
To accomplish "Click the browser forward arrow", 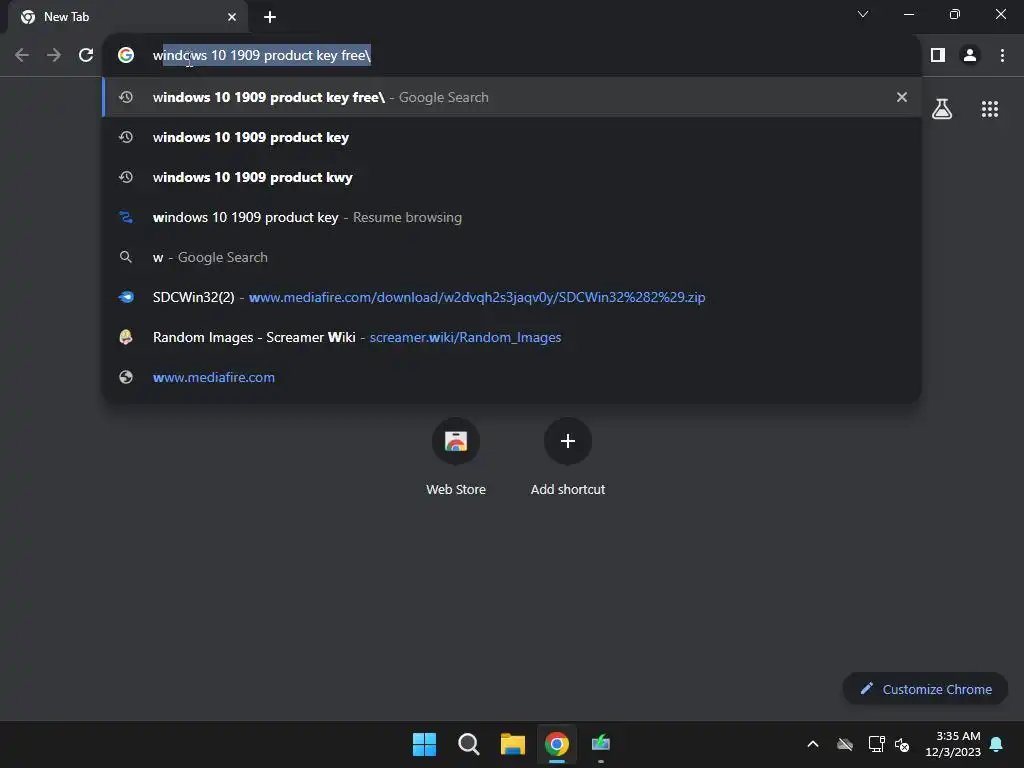I will click(x=54, y=56).
